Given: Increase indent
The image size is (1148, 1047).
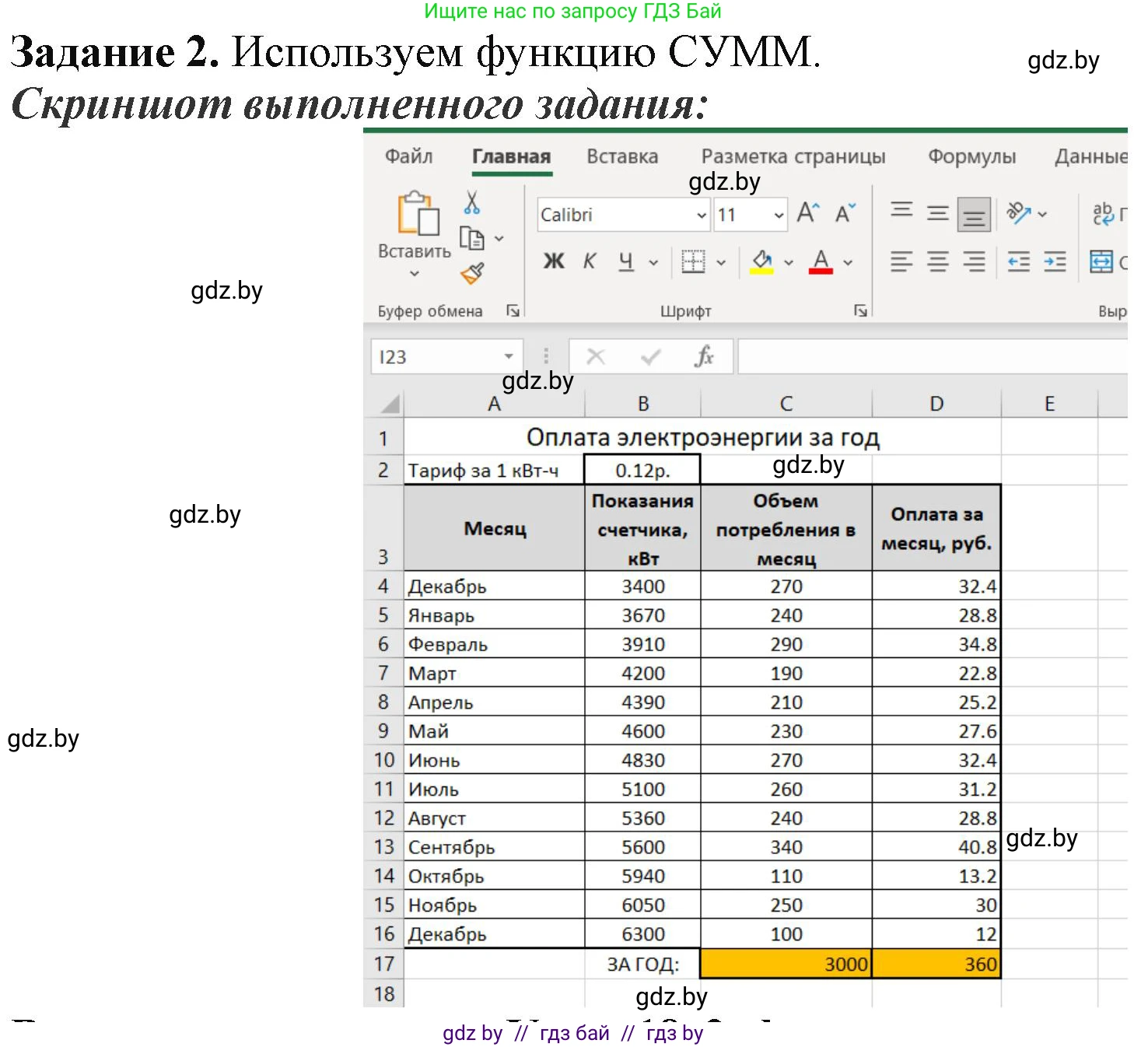Looking at the screenshot, I should (1055, 262).
